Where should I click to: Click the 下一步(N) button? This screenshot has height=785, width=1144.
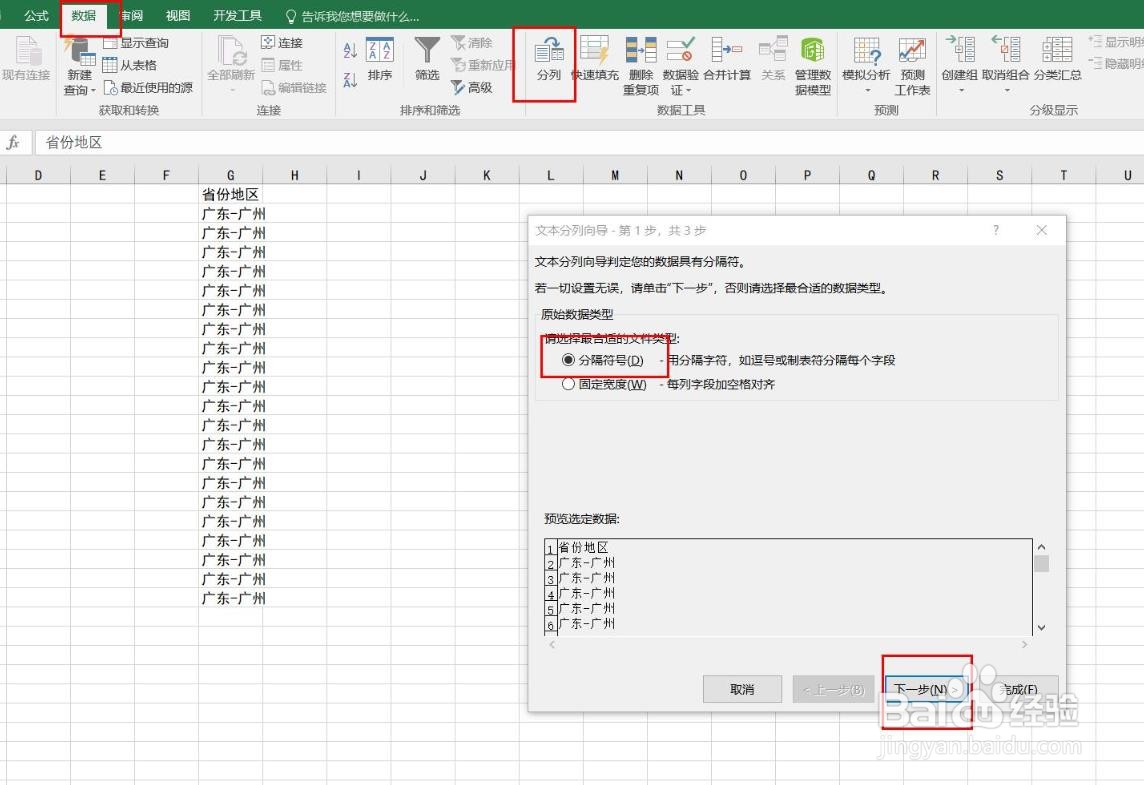tap(927, 689)
